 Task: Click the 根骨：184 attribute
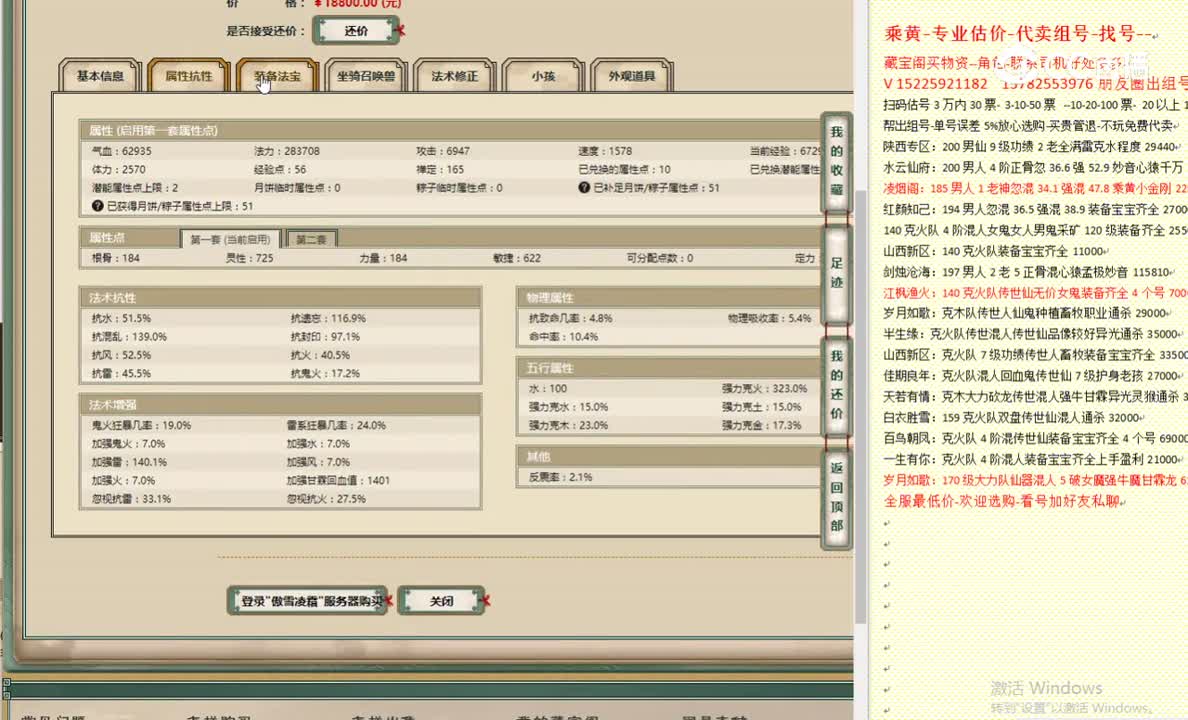116,258
